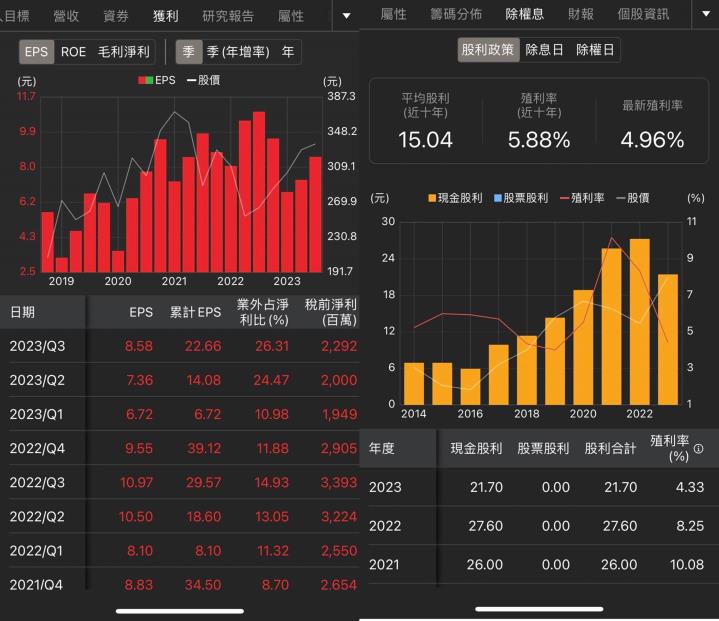This screenshot has height=621, width=719.
Task: Show the 除息日 view
Action: pos(544,49)
